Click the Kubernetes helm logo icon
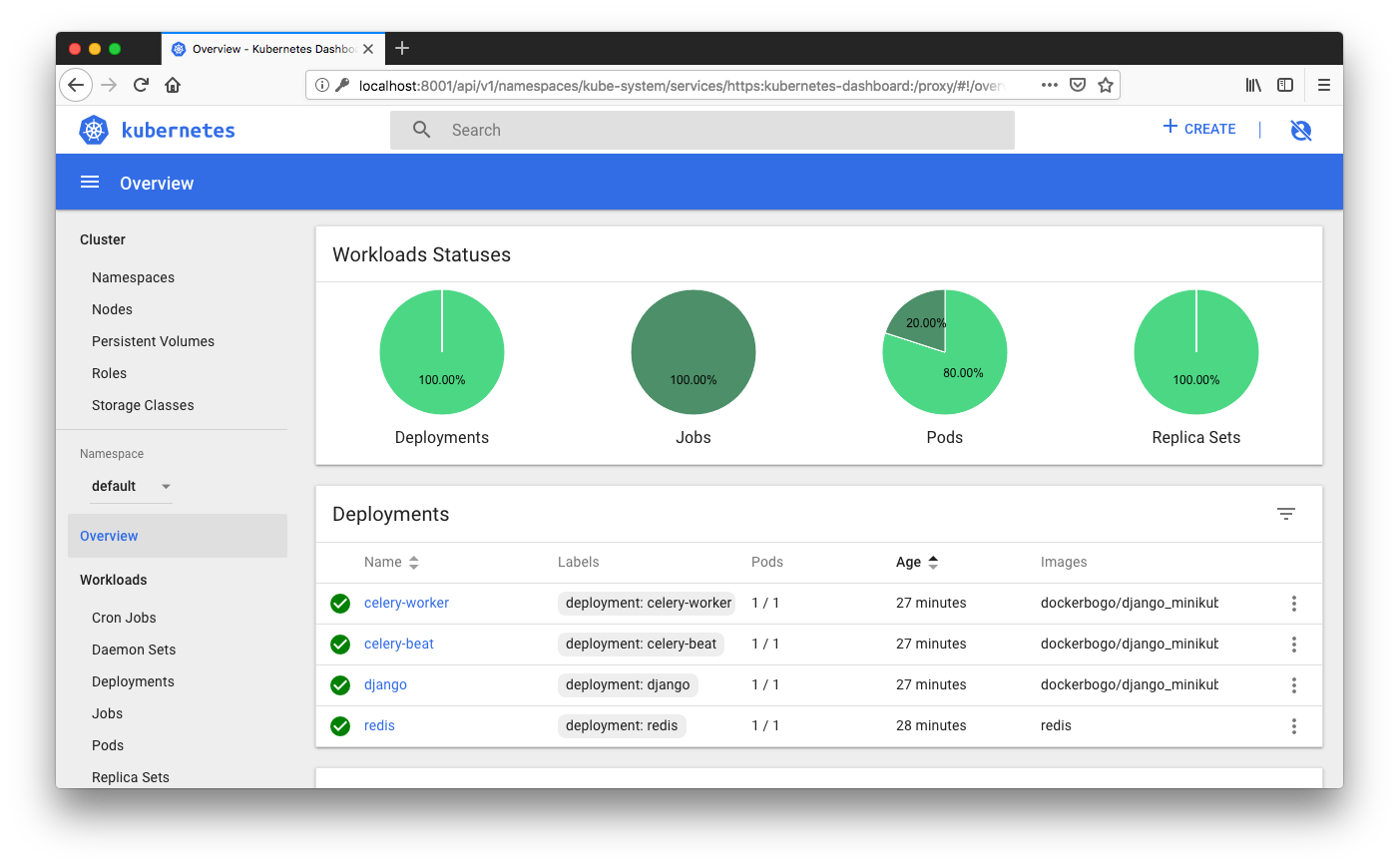This screenshot has width=1399, height=868. click(94, 130)
